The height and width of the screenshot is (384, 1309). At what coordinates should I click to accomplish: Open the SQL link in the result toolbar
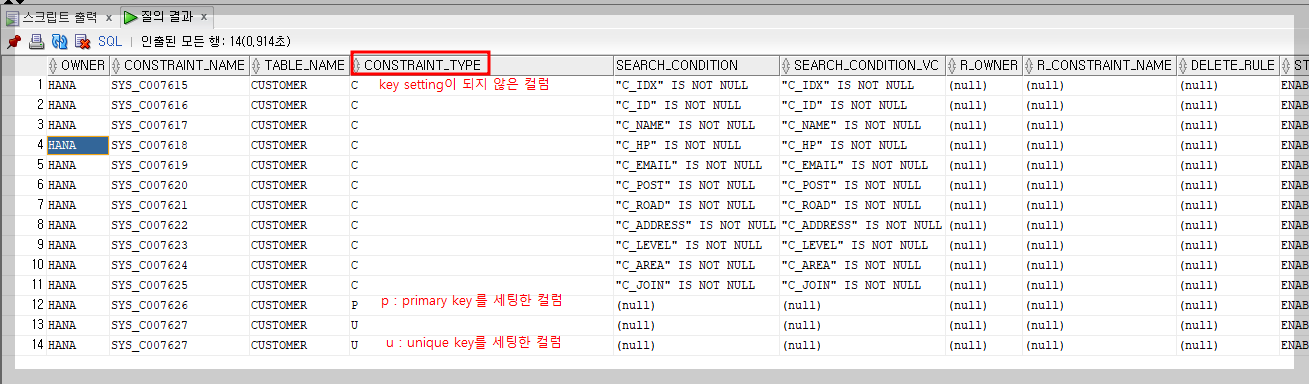[x=109, y=42]
